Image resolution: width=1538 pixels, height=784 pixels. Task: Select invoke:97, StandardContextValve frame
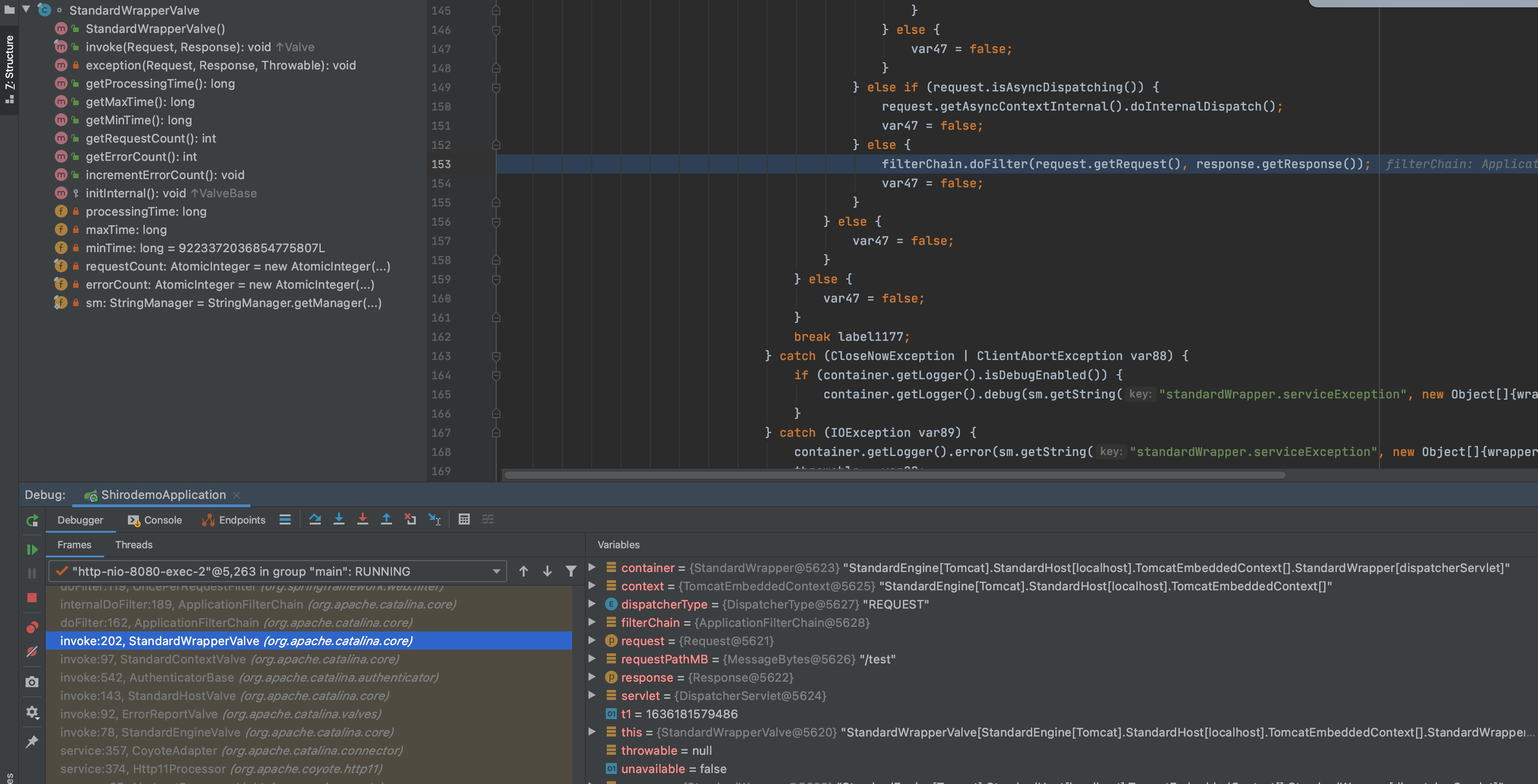coord(309,659)
